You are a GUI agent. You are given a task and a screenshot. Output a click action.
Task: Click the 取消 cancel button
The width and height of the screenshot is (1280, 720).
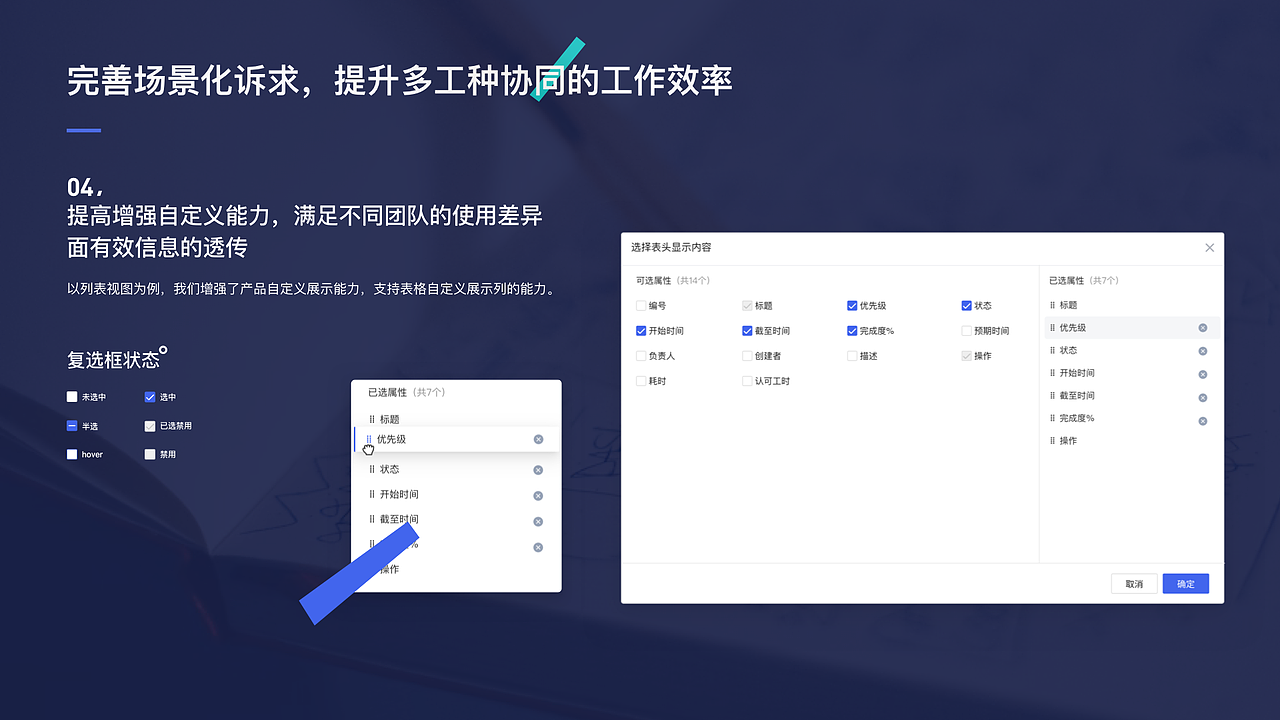(1134, 583)
